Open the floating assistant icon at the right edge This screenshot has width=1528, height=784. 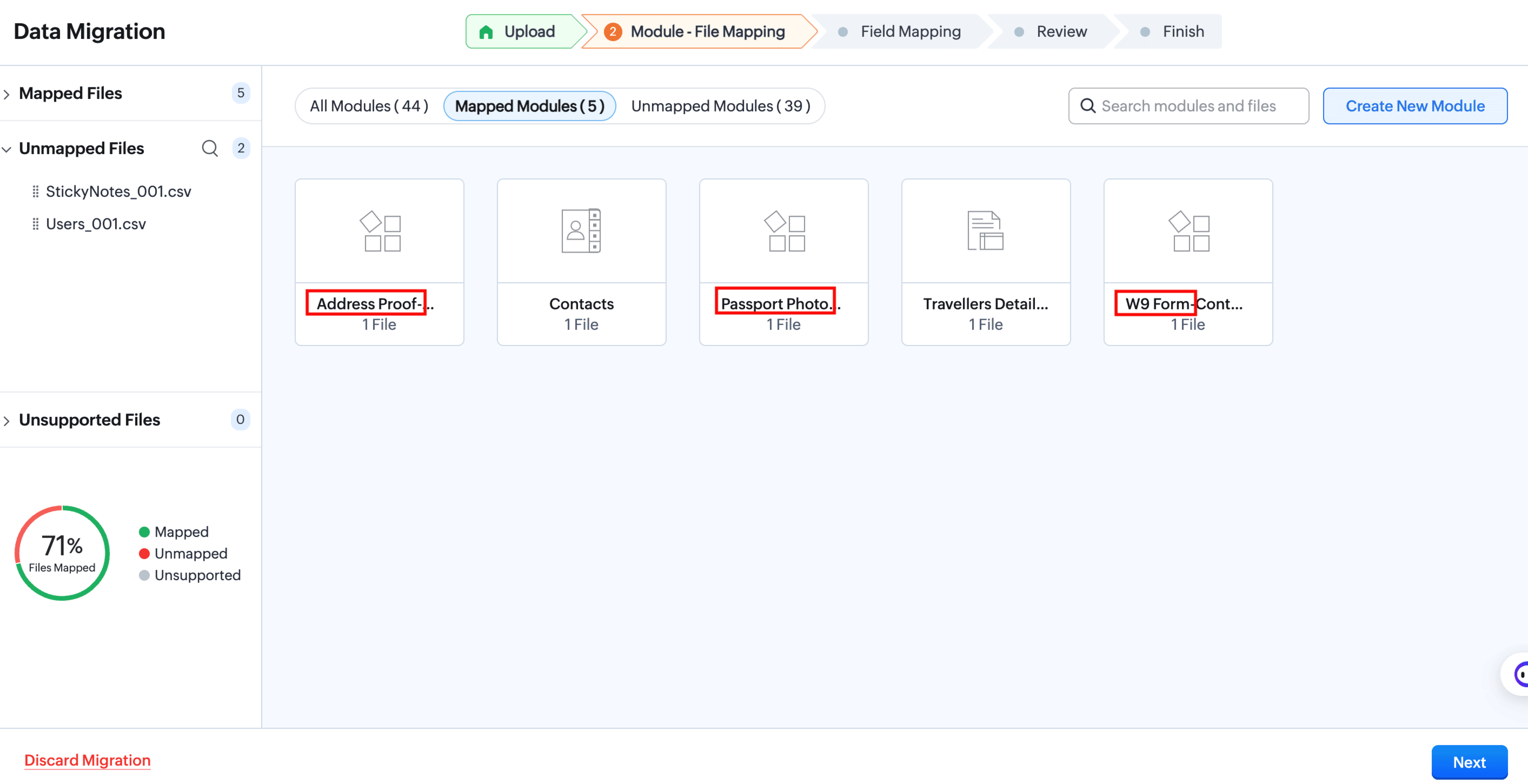coord(1519,674)
